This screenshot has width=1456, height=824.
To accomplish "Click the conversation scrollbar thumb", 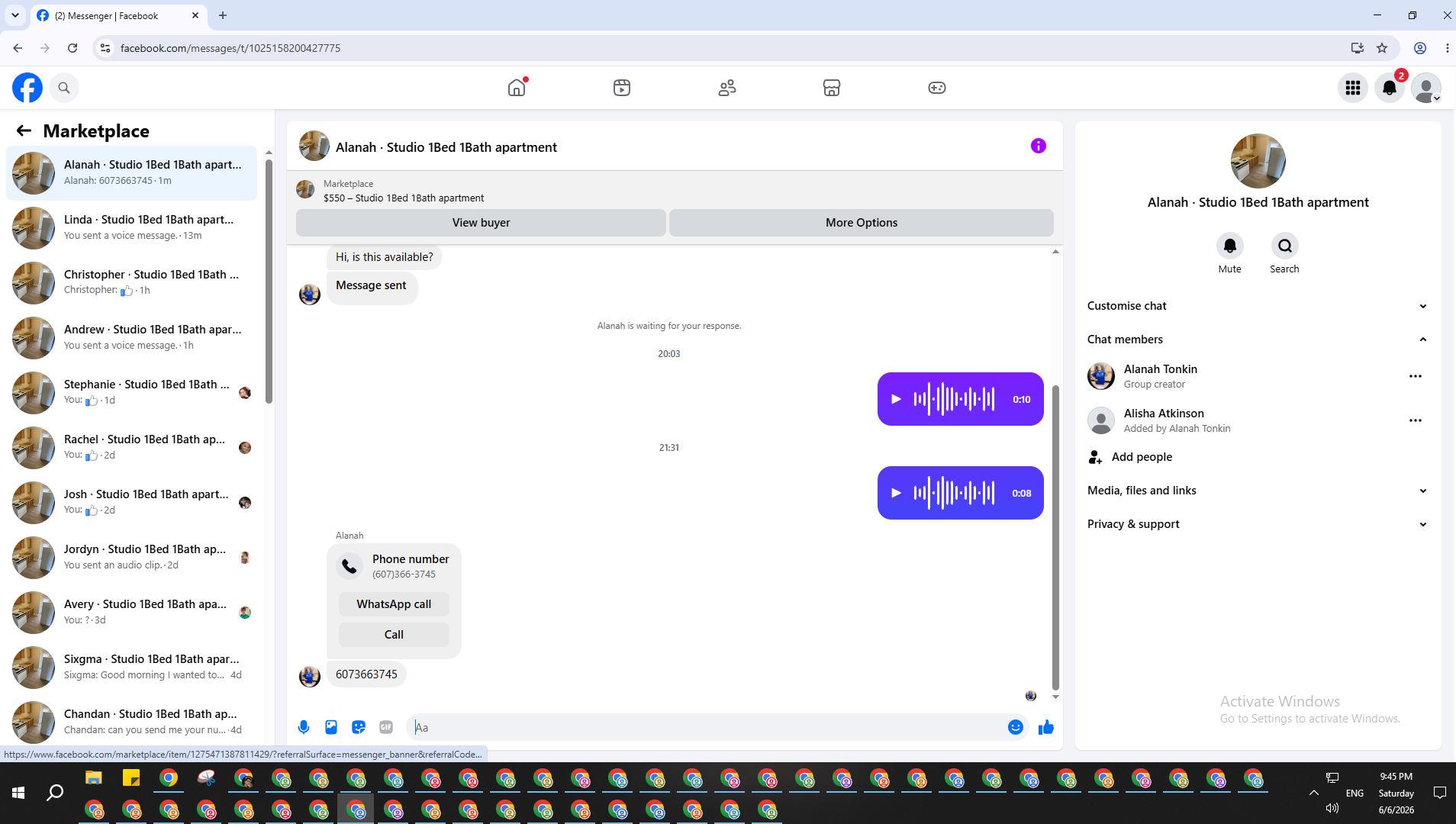I will [1056, 537].
